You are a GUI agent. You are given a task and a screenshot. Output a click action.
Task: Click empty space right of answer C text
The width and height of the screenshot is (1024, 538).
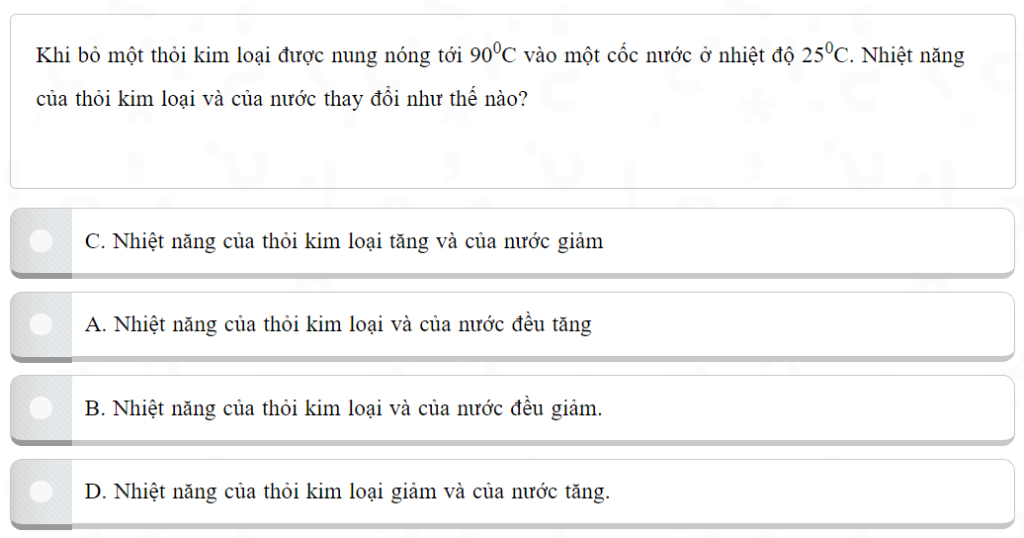coord(800,241)
